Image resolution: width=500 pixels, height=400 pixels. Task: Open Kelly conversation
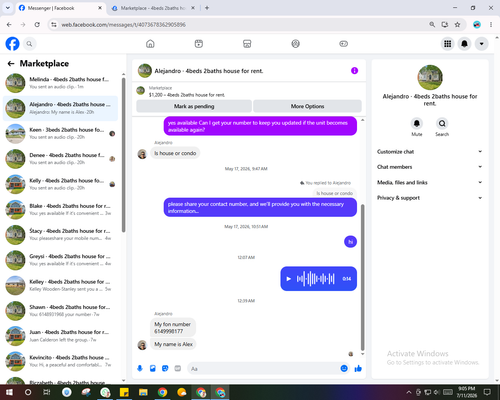point(60,184)
